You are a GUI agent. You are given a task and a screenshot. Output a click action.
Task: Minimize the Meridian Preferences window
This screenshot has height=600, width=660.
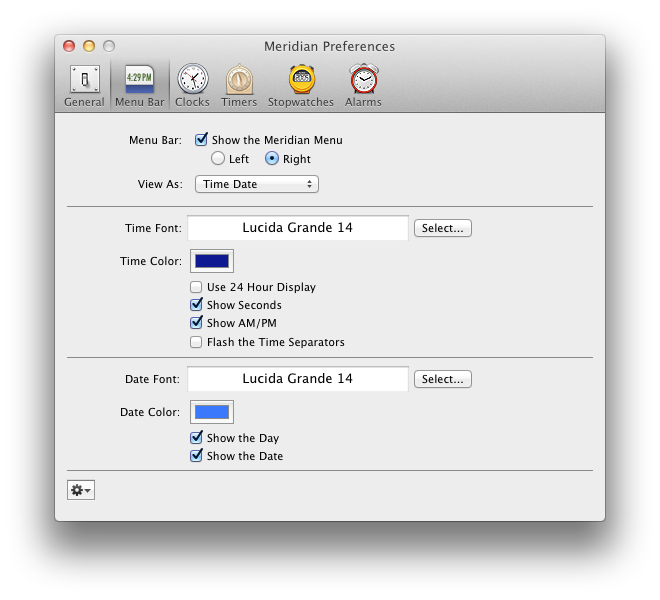click(89, 46)
